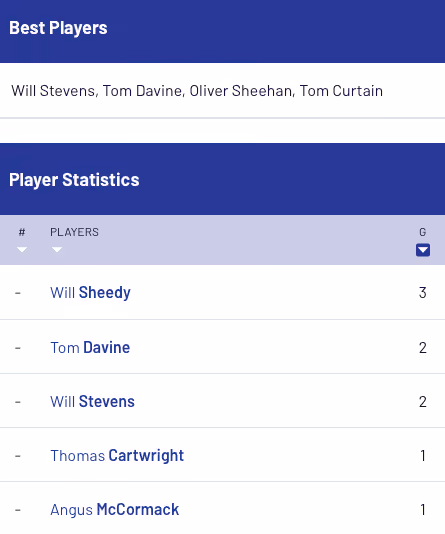Click Will Stevens' goal count
The image size is (445, 534).
423,402
